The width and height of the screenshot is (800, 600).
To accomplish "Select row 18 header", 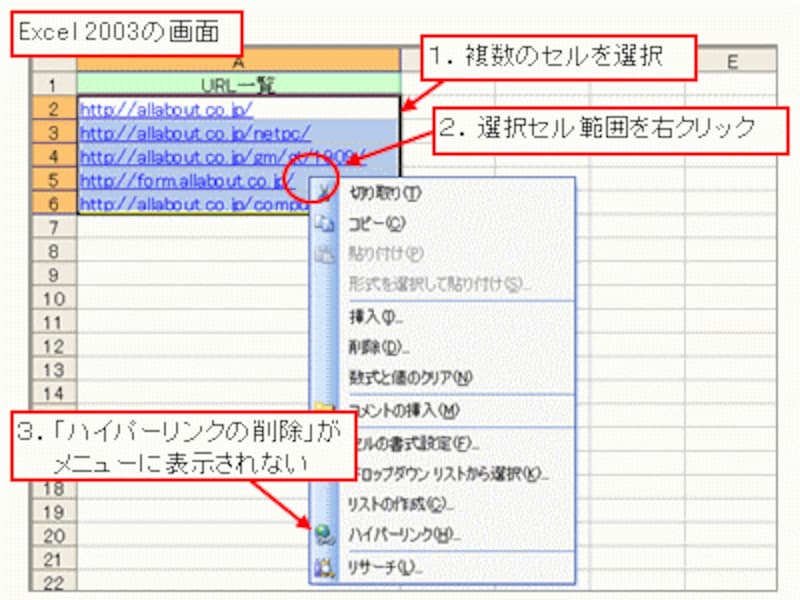I will click(x=54, y=489).
